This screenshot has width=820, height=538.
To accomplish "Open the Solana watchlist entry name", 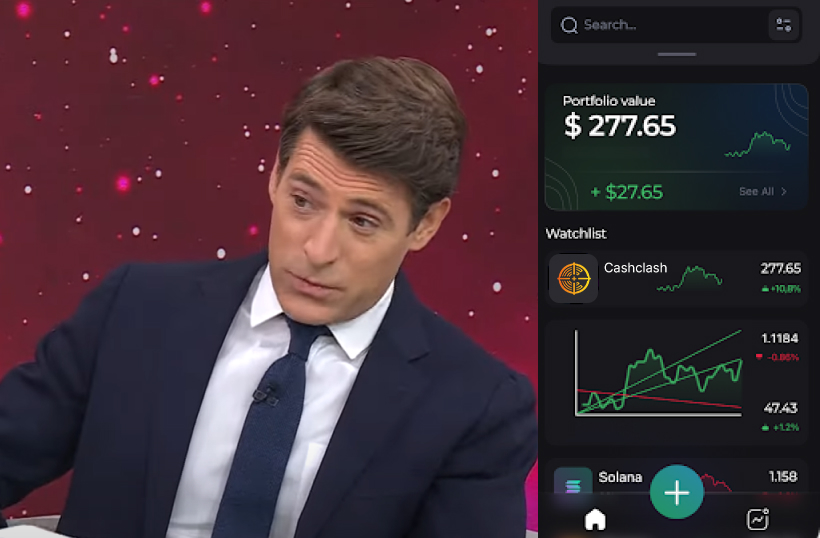I will pos(620,477).
